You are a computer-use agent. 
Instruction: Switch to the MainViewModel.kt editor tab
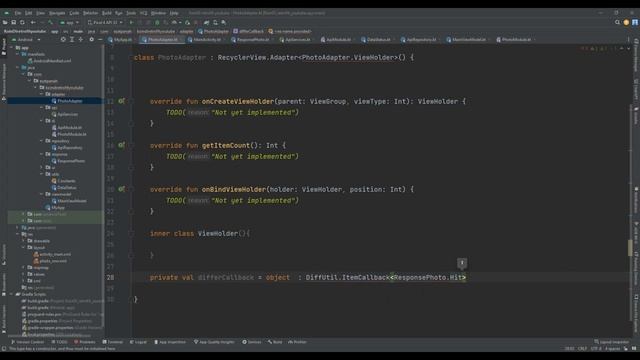coord(469,40)
